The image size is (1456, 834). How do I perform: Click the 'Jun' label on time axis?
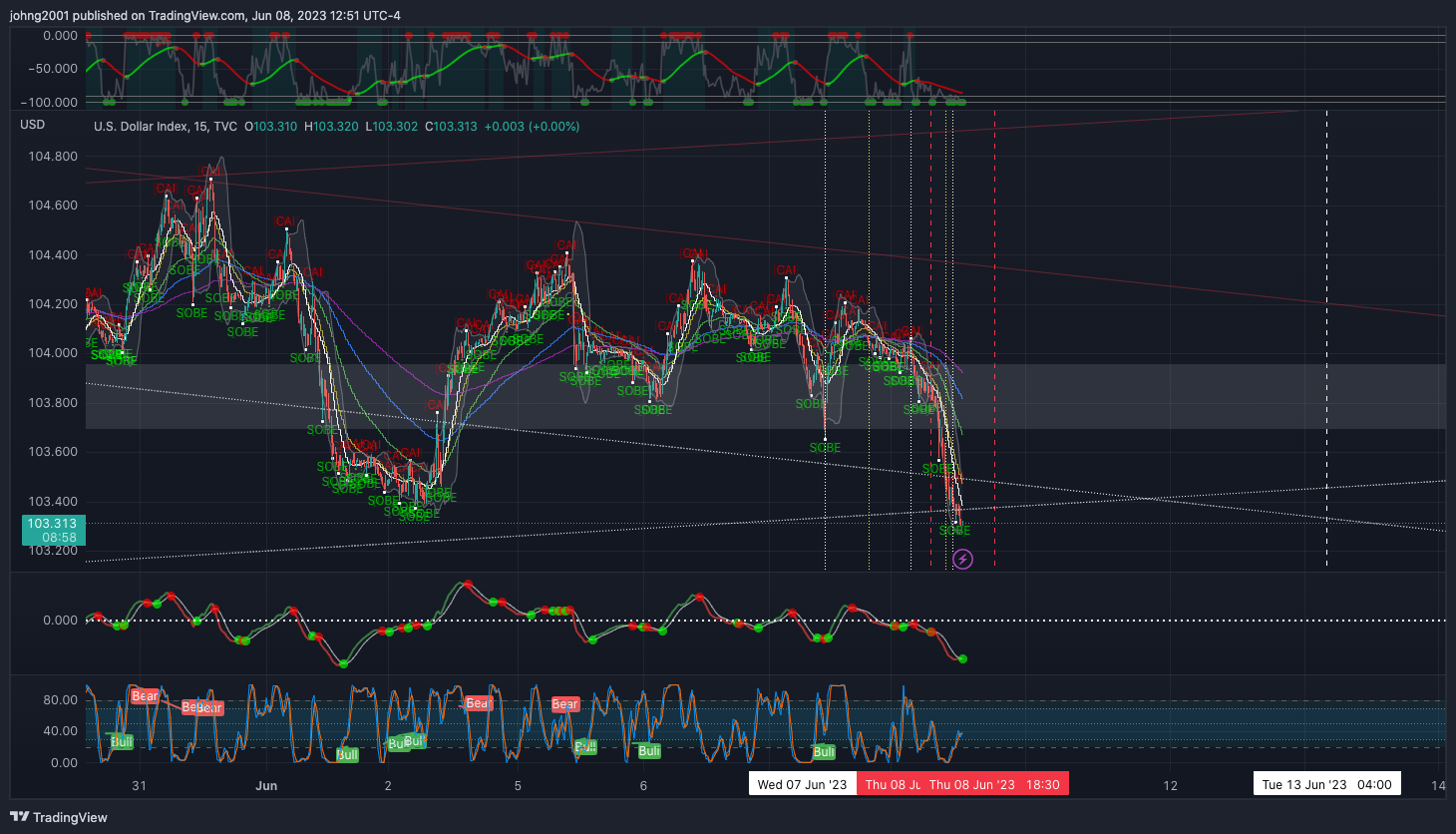point(266,785)
